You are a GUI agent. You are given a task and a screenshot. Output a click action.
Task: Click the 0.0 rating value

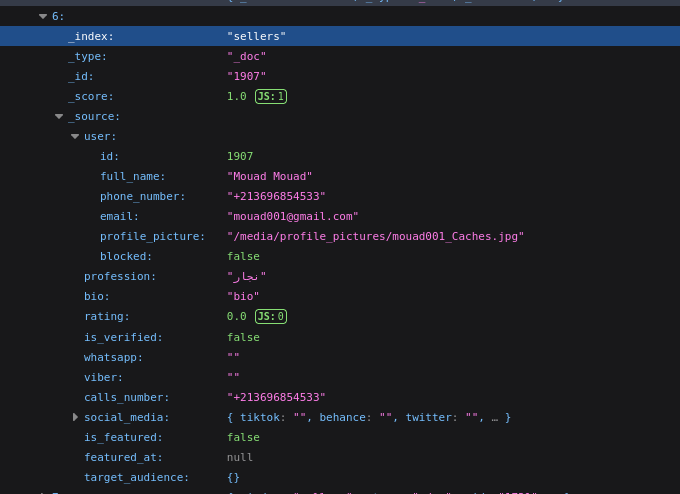pos(237,316)
